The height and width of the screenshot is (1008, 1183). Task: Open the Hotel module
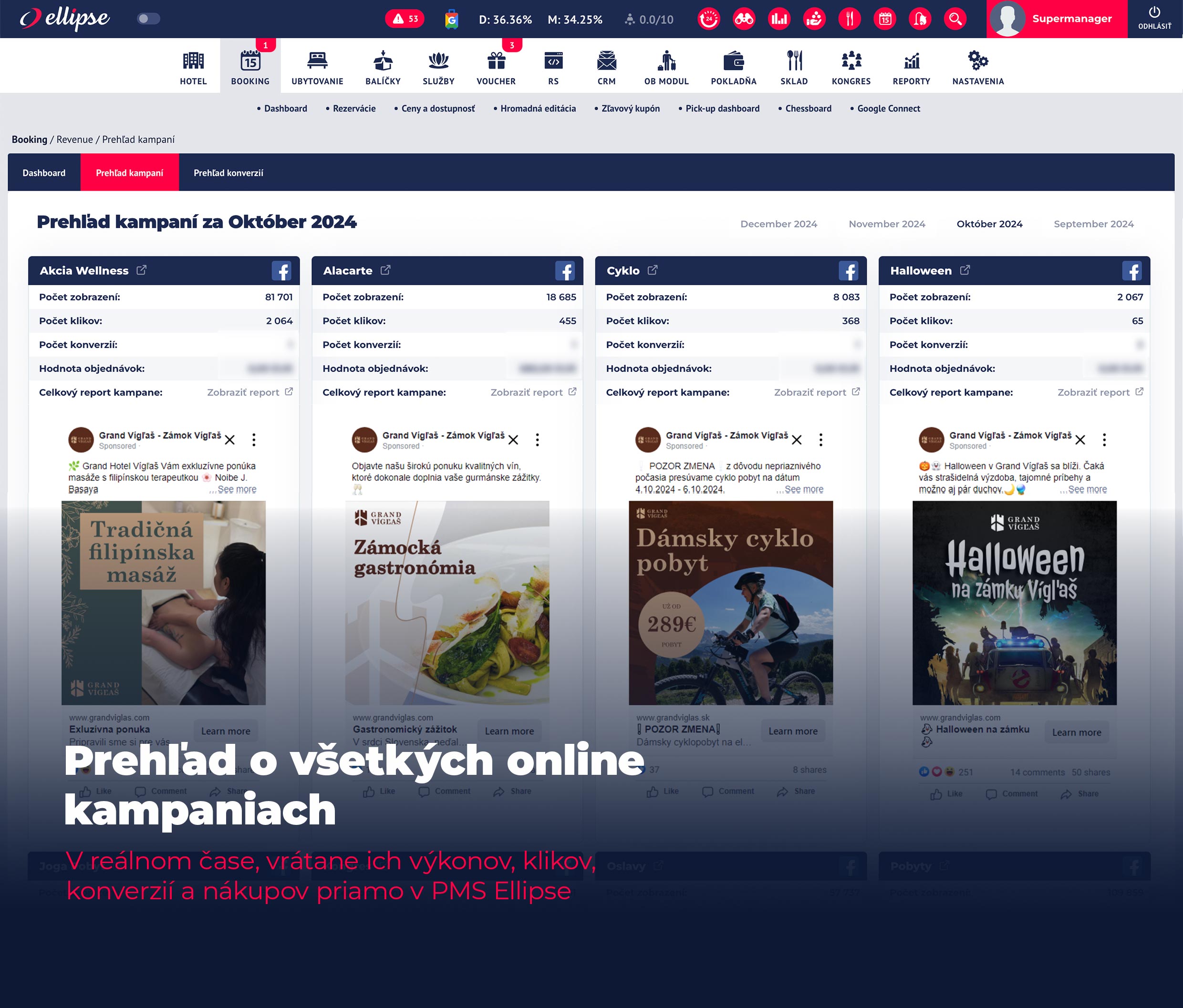click(194, 67)
